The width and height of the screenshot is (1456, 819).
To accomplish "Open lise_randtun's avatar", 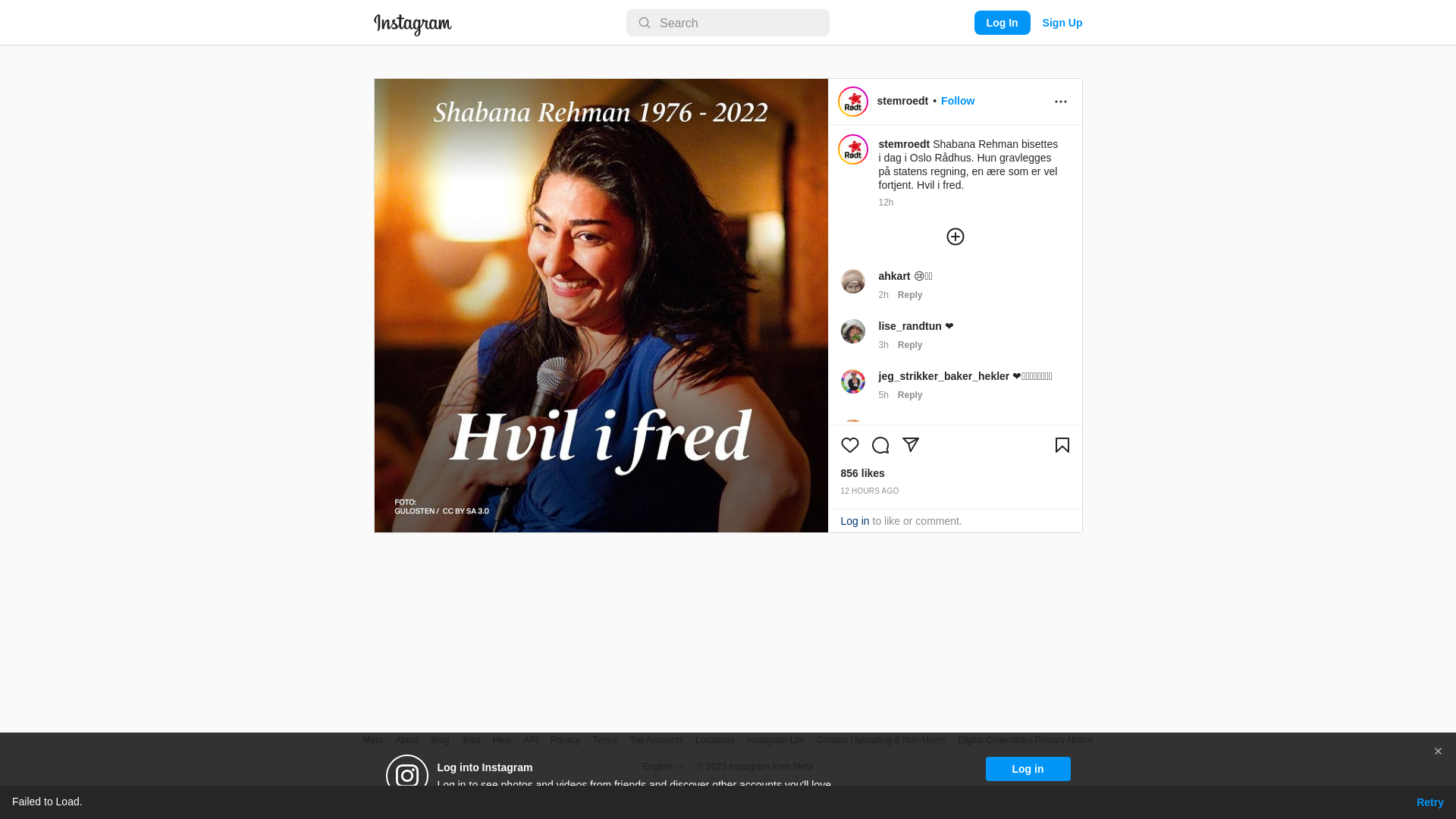I will point(853,331).
